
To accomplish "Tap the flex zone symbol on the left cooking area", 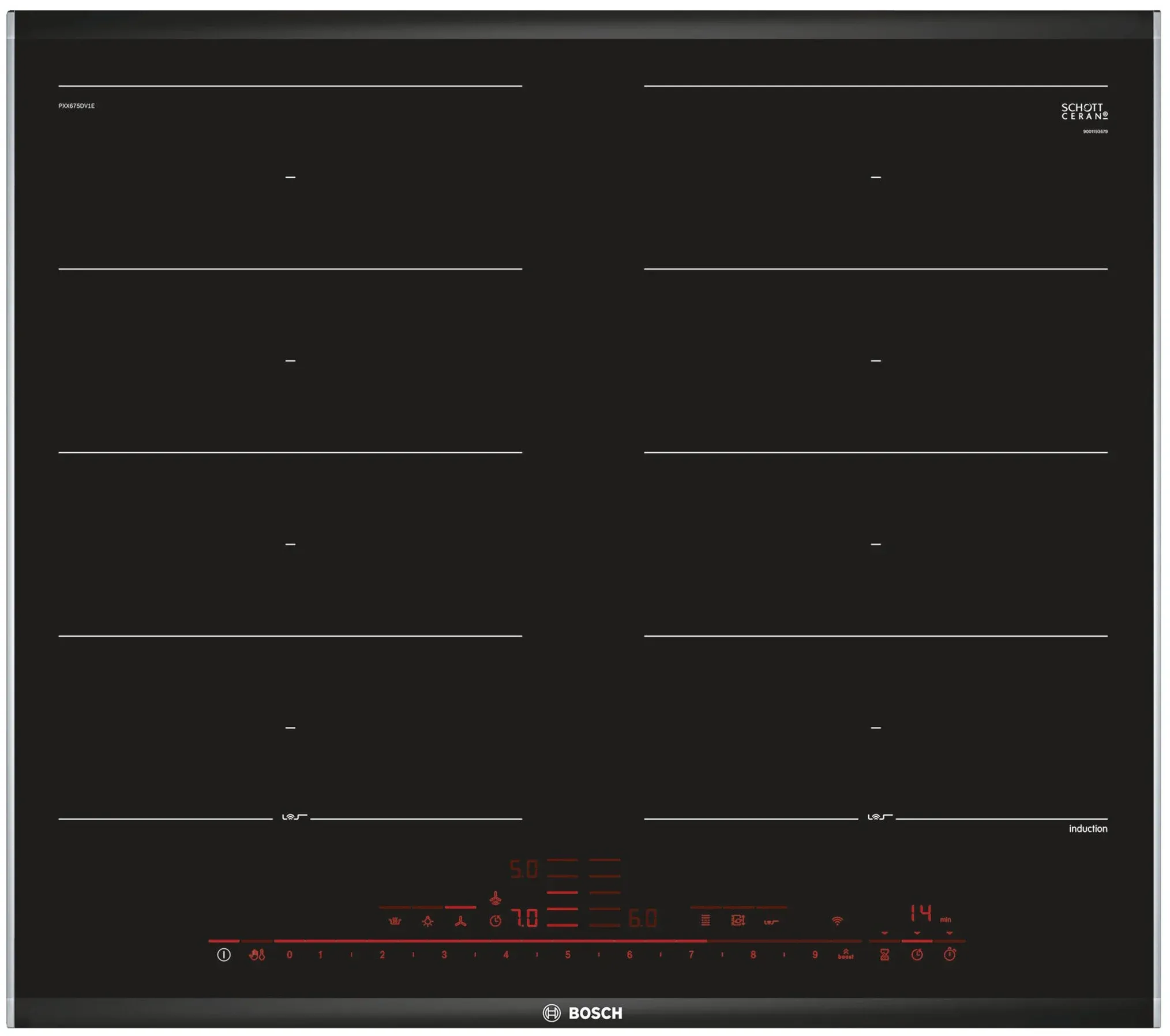I will pos(294,817).
